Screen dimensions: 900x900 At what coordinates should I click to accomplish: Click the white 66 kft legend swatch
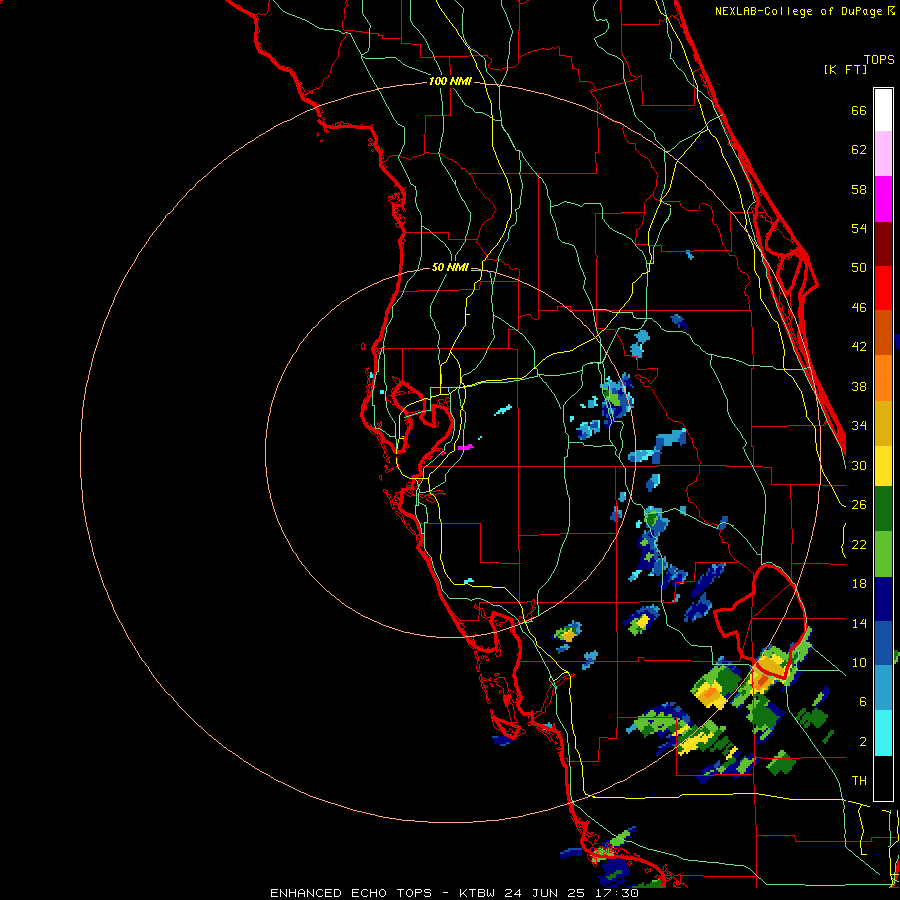pyautogui.click(x=883, y=110)
